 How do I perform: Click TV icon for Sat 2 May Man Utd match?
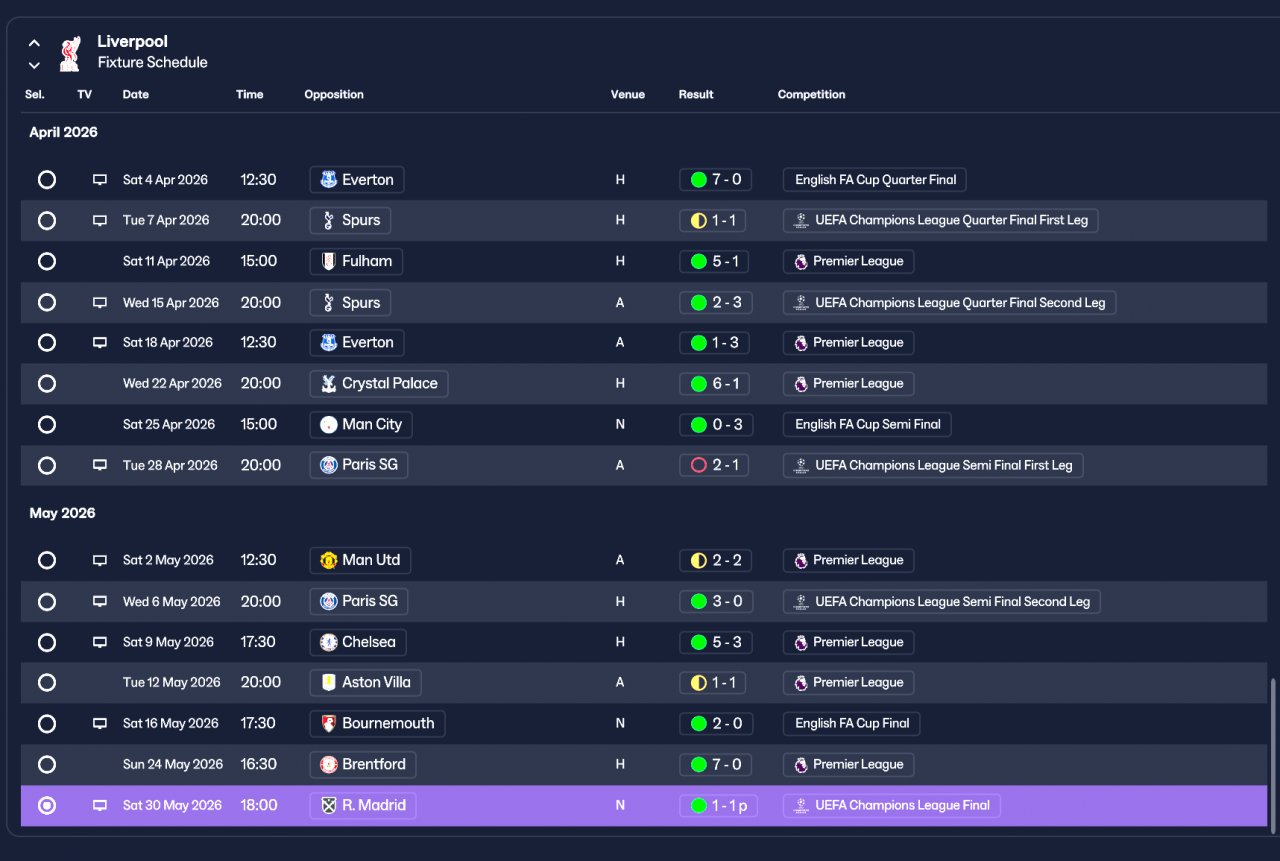(x=100, y=560)
